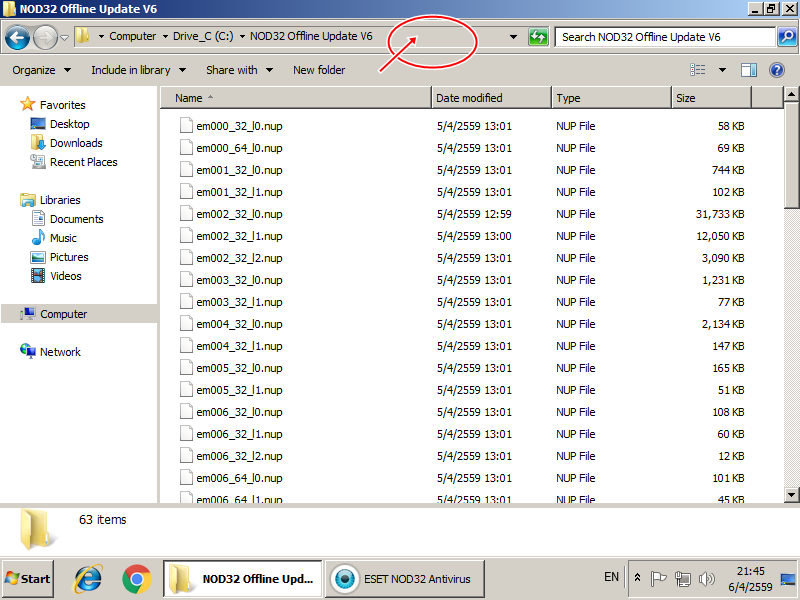800x600 pixels.
Task: Open the address bar history dropdown
Action: point(513,37)
